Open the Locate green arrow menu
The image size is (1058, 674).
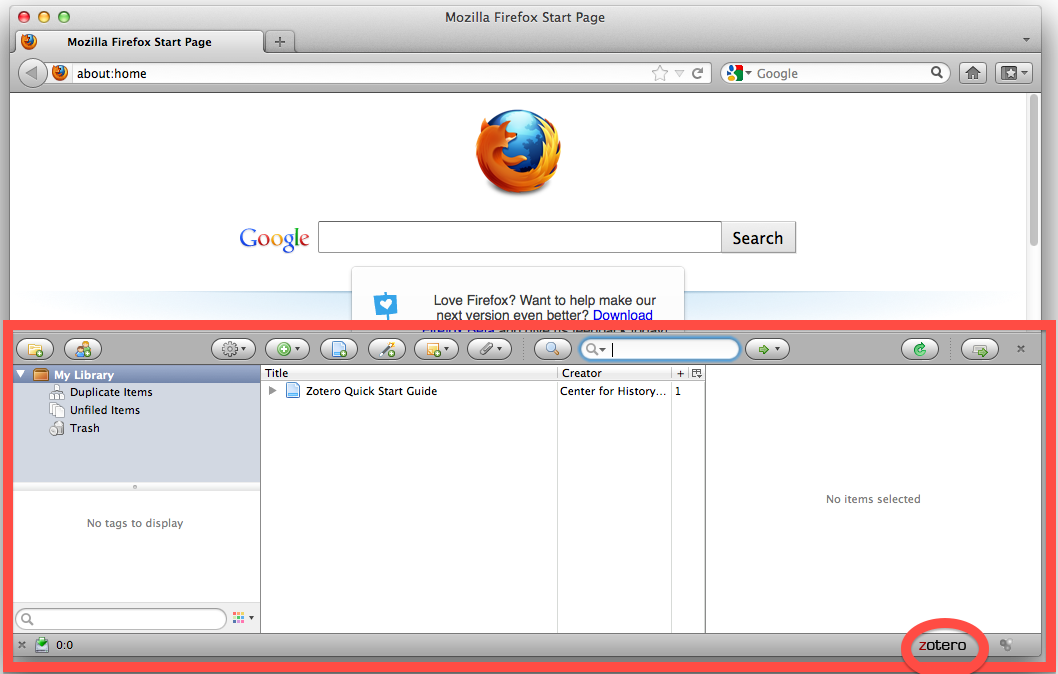[x=767, y=349]
